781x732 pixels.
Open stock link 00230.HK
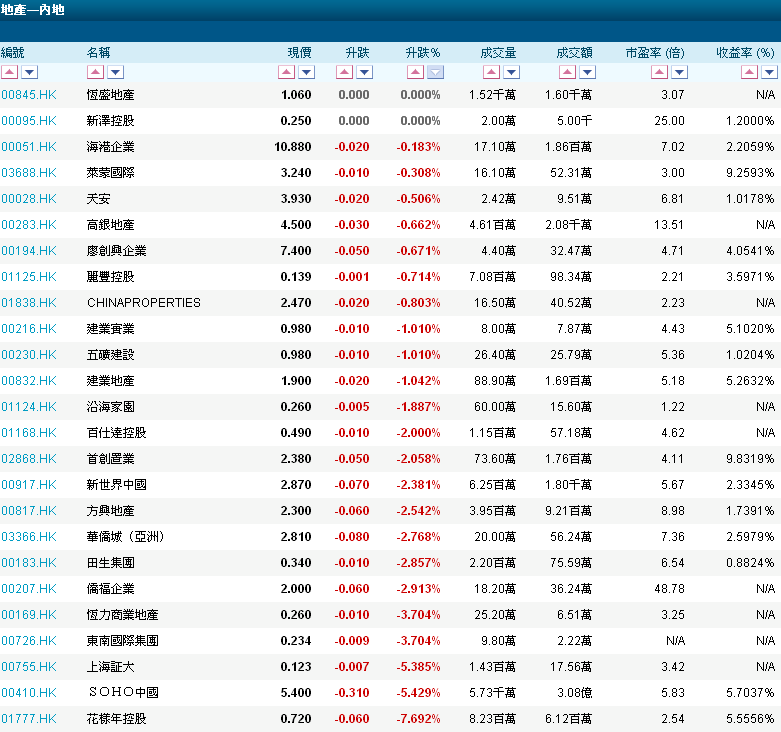tap(29, 355)
